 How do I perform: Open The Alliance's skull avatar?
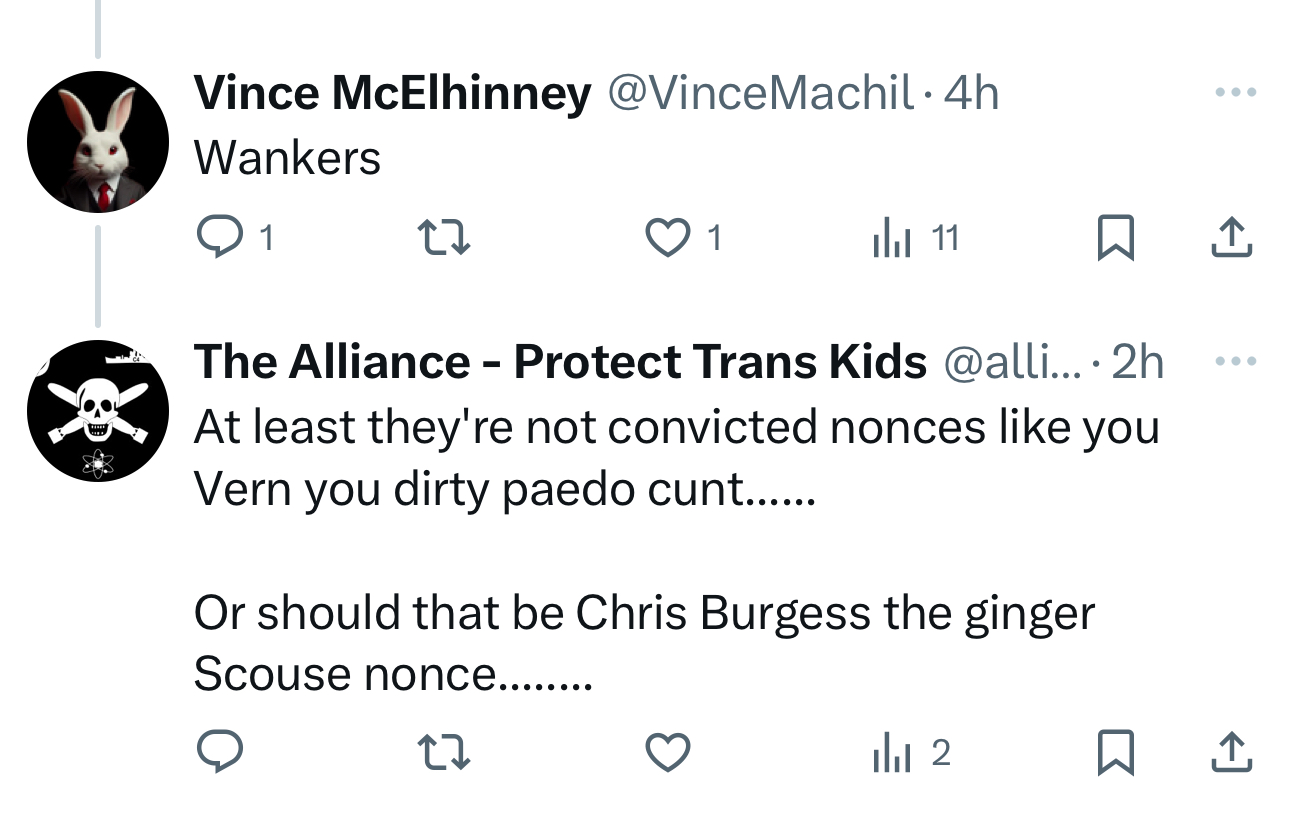point(97,410)
